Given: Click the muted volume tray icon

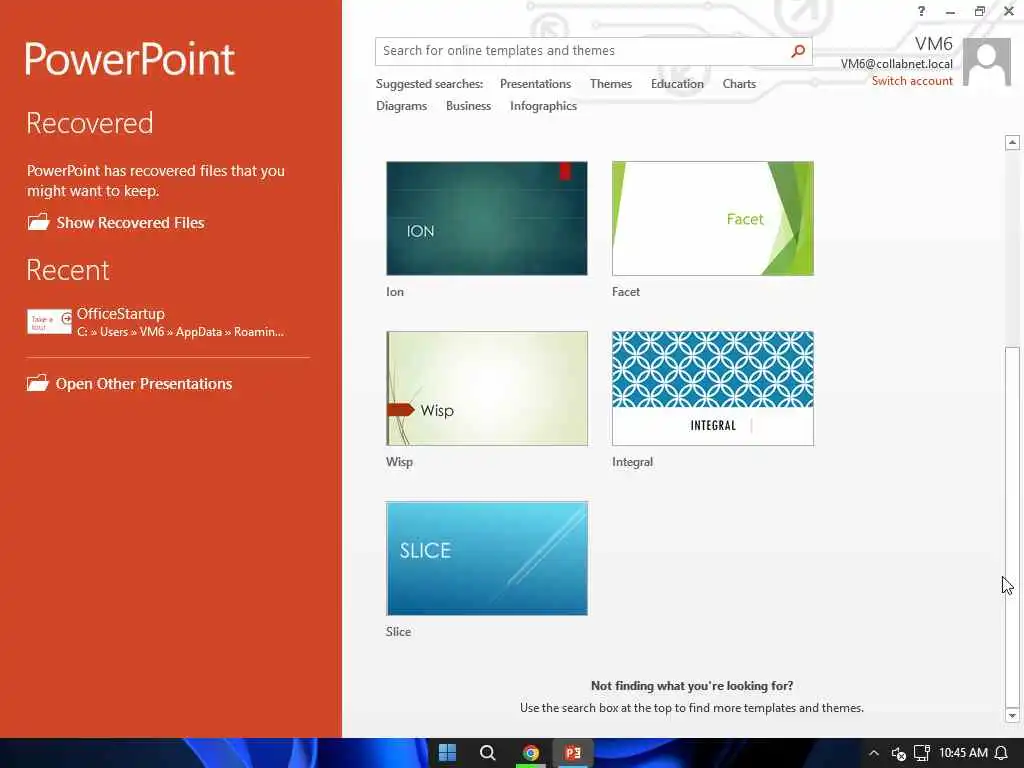Looking at the screenshot, I should [x=899, y=754].
